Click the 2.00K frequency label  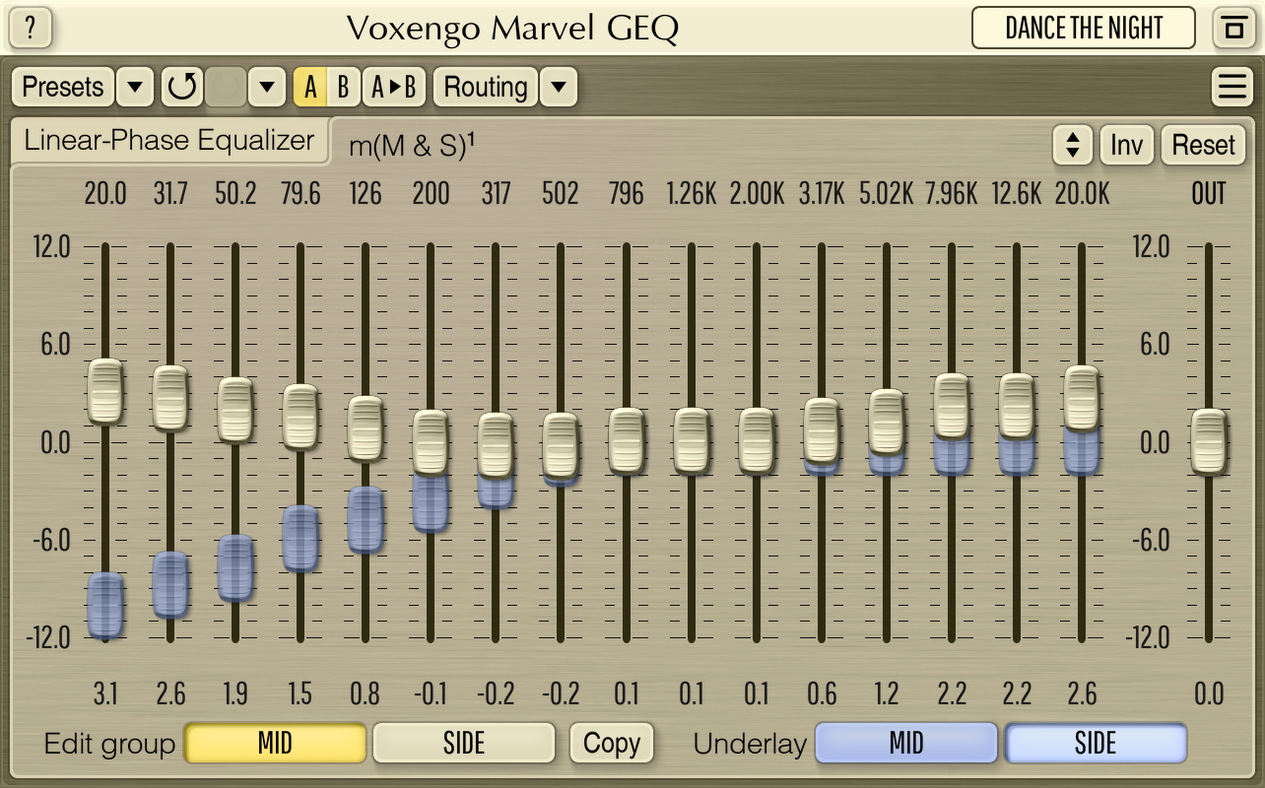tap(757, 193)
